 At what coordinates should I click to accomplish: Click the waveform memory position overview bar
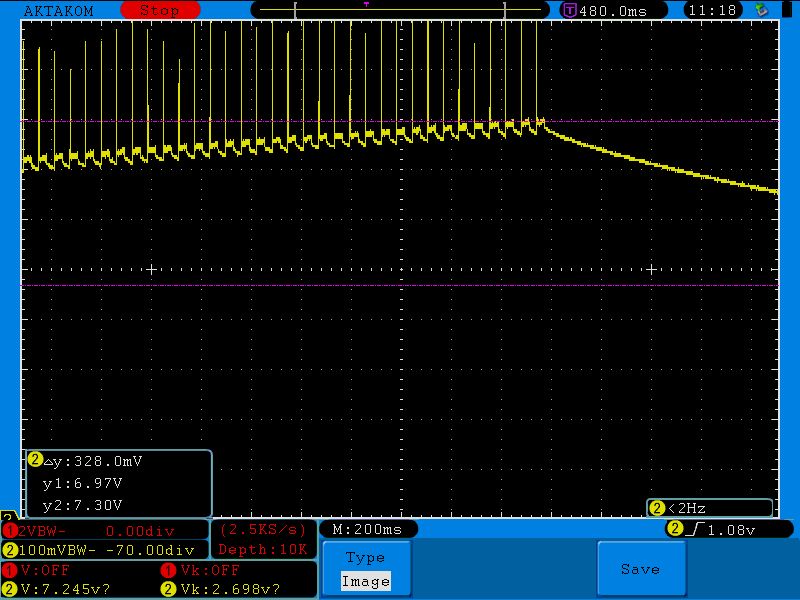[x=400, y=10]
